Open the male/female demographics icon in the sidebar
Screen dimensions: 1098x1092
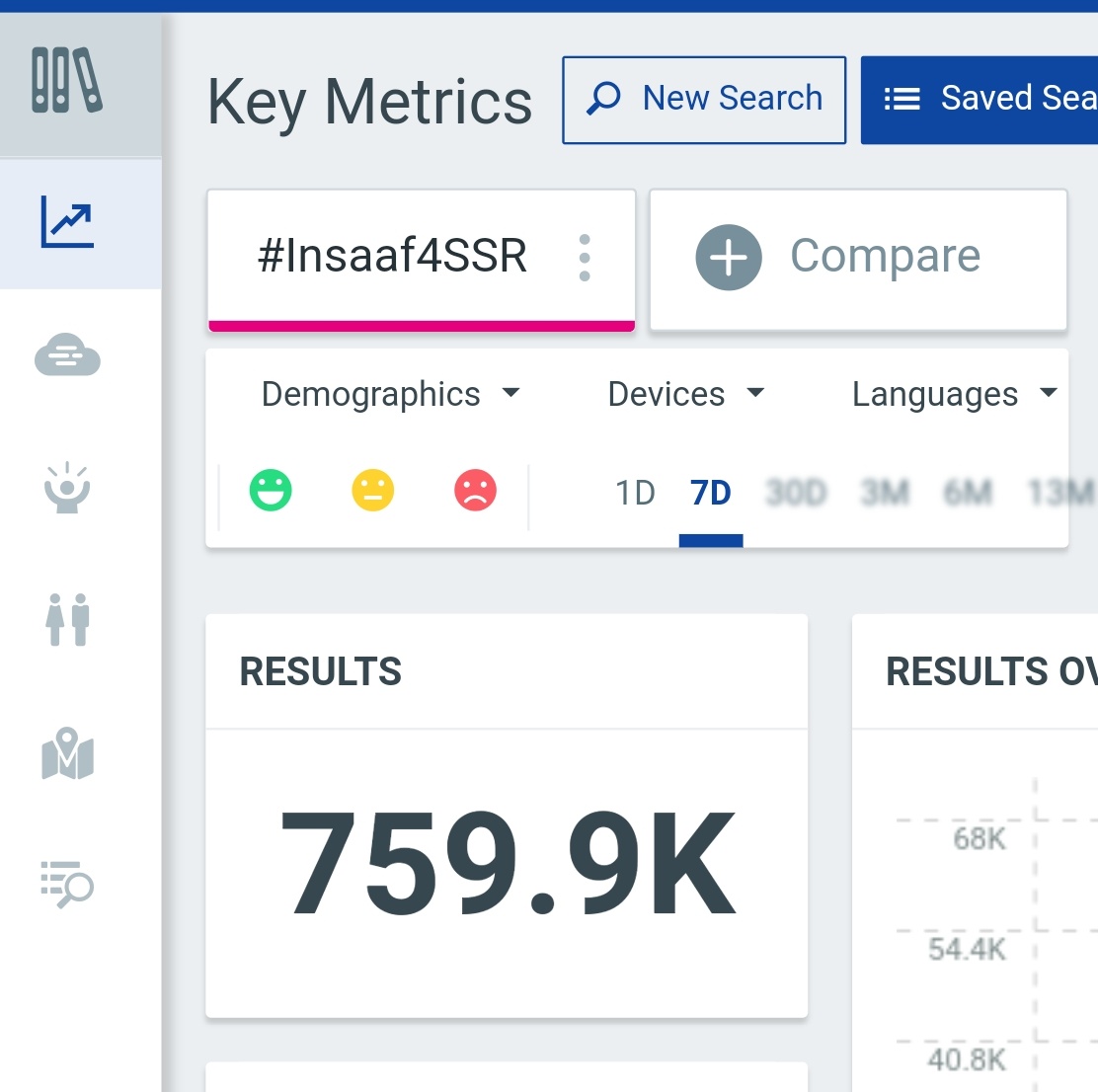click(x=67, y=619)
